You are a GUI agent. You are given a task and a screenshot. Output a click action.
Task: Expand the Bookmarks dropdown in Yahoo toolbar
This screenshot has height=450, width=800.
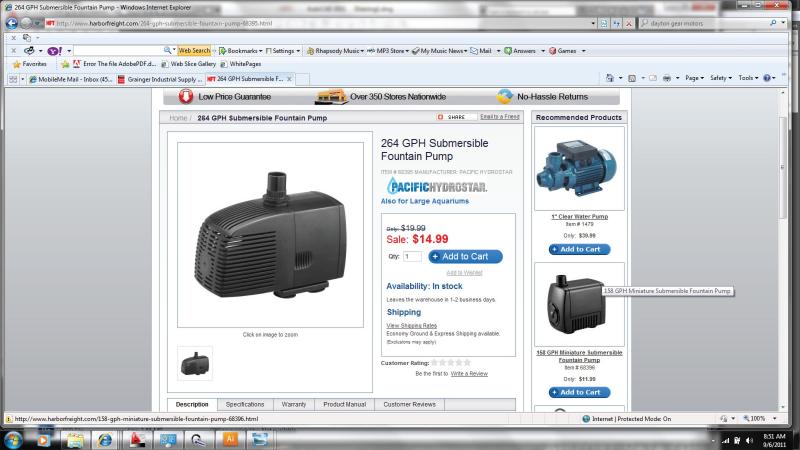click(261, 51)
